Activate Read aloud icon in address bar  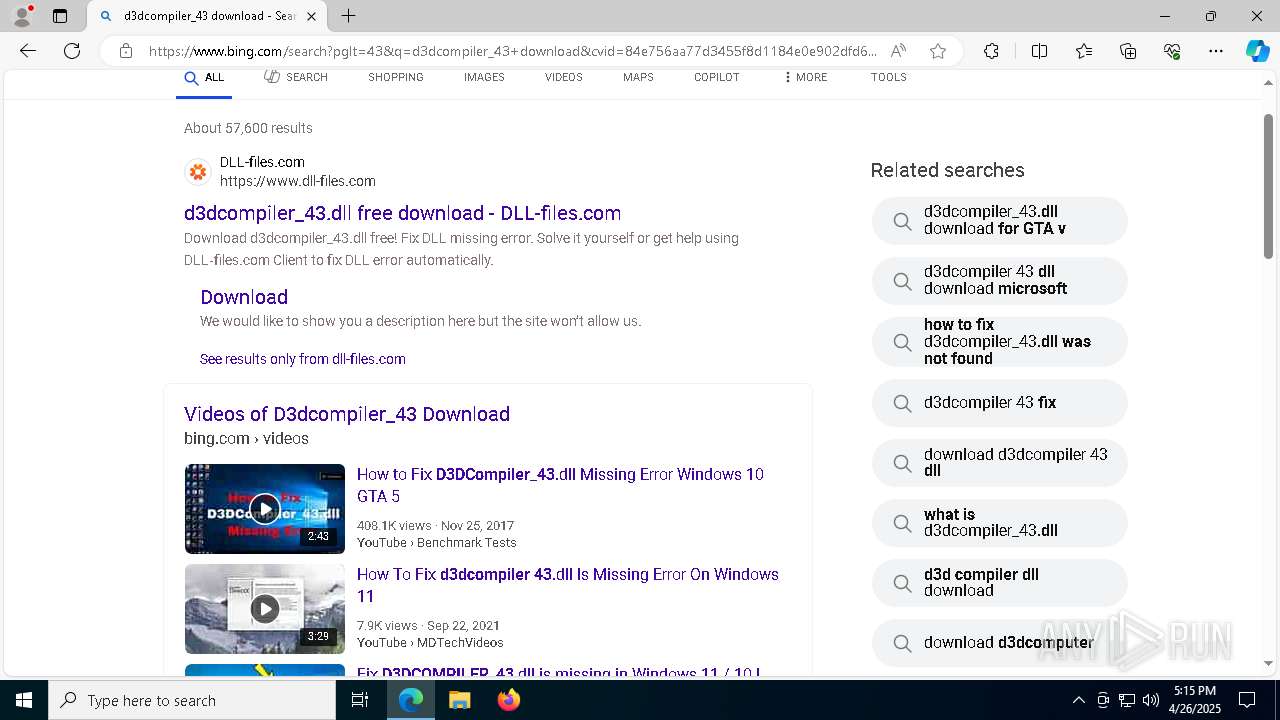tap(898, 51)
